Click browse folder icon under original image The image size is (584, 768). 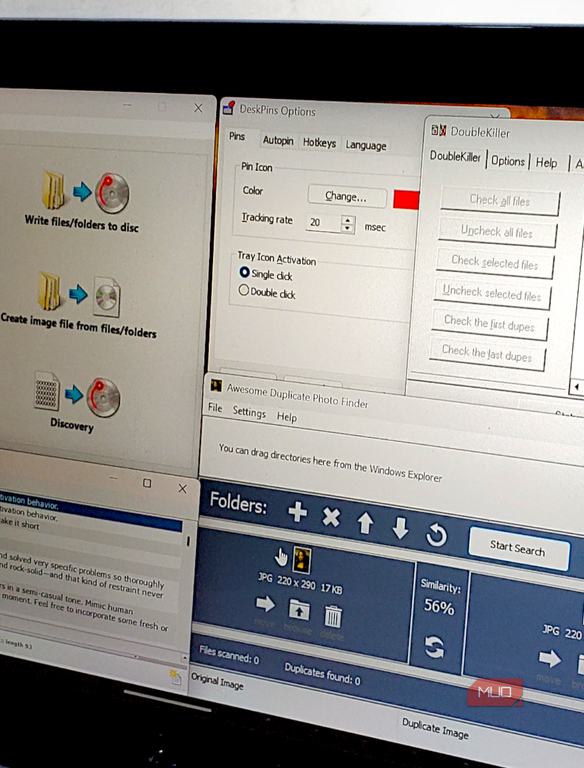pos(299,610)
